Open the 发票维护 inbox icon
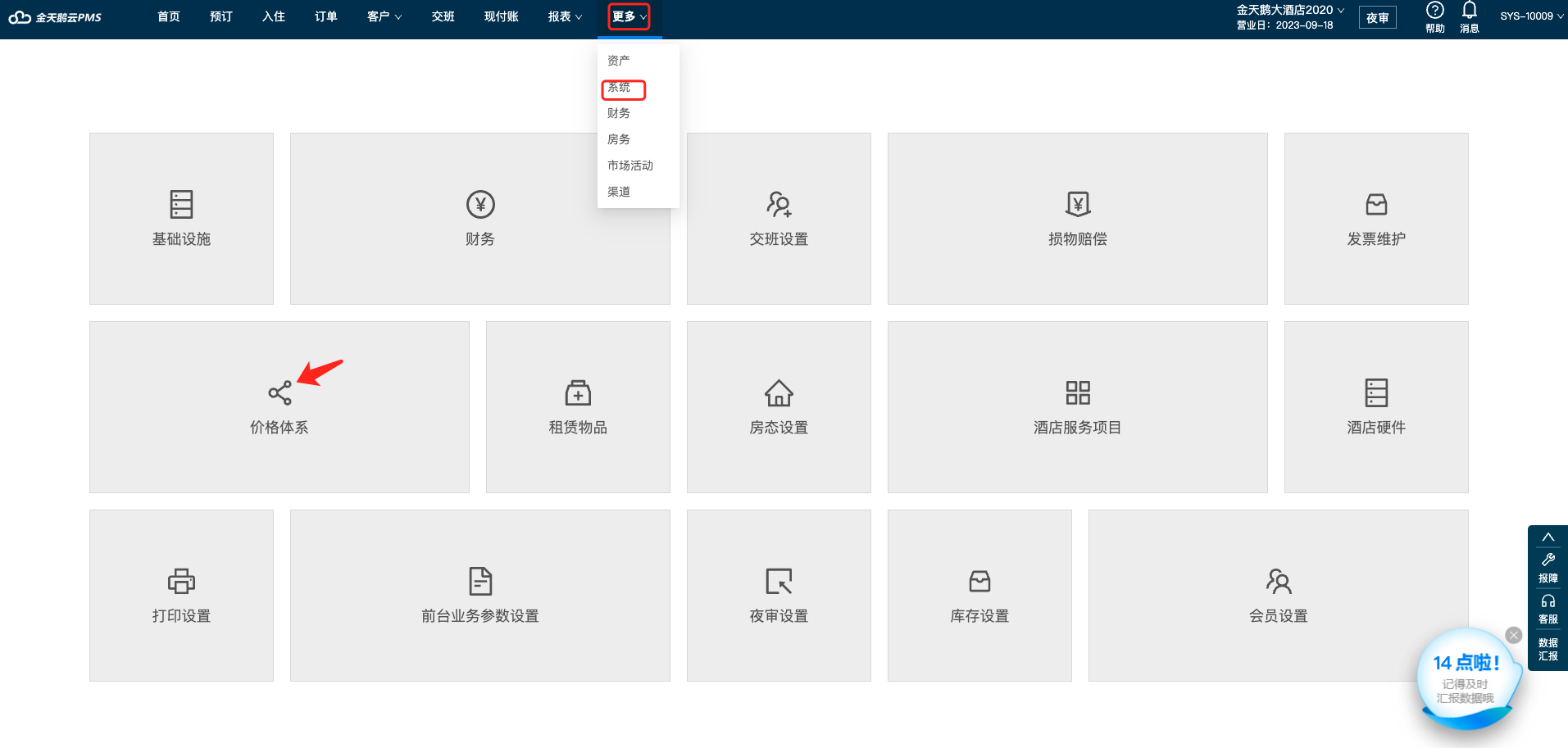Viewport: 1568px width, 748px height. pyautogui.click(x=1376, y=204)
